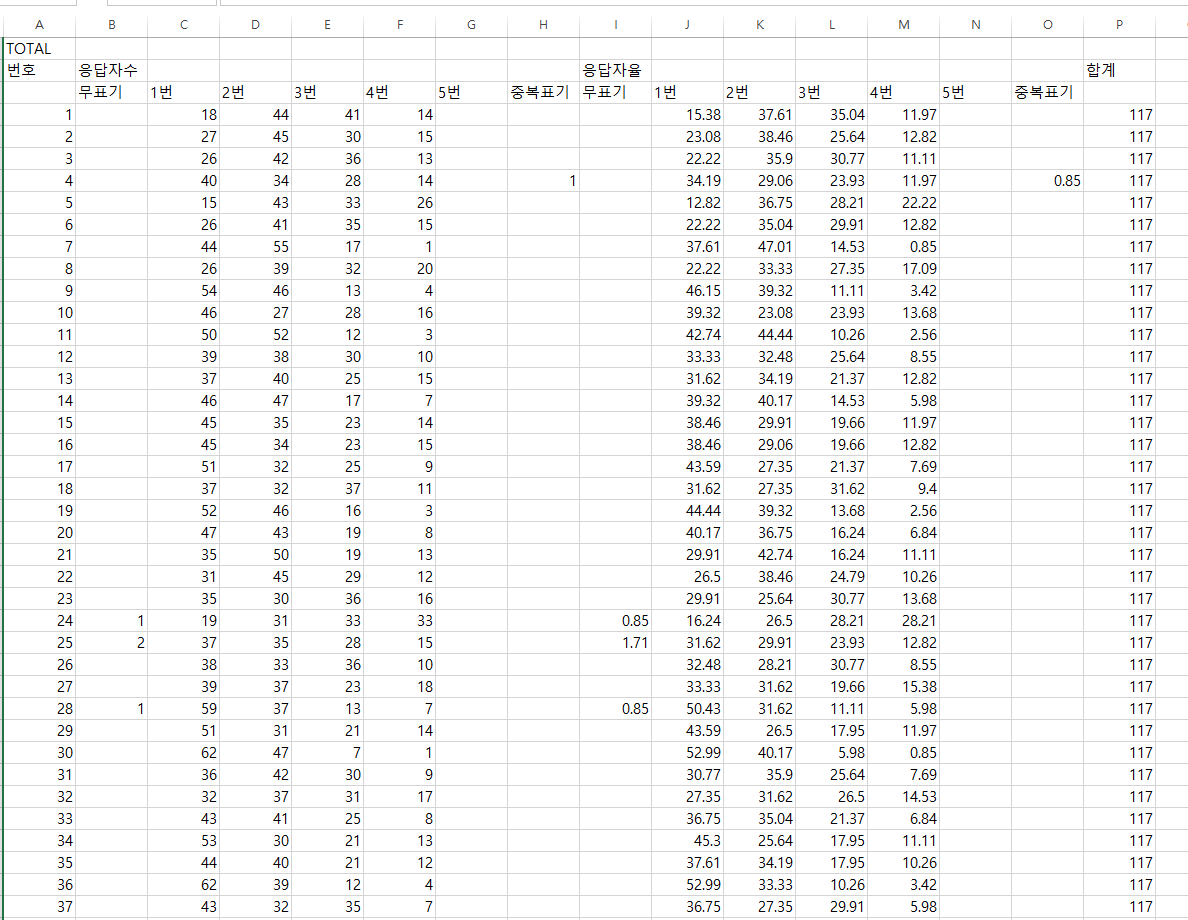Select column F header

[x=399, y=25]
